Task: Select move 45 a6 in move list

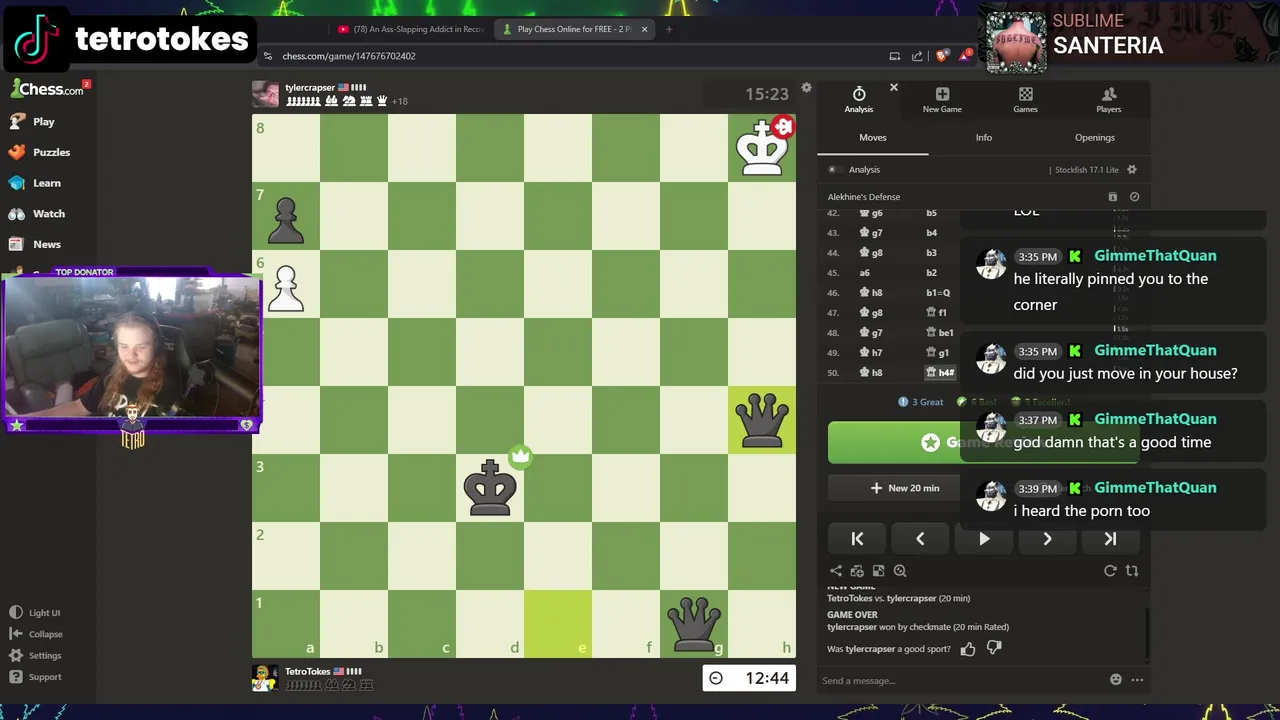Action: (864, 273)
